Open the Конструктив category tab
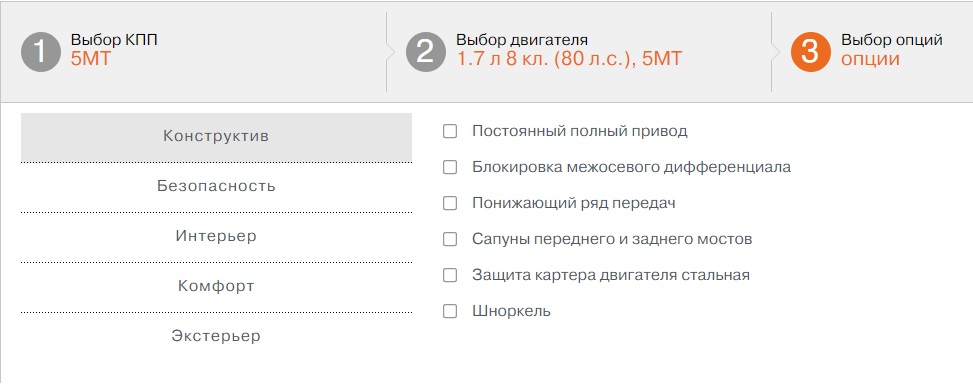 point(217,137)
